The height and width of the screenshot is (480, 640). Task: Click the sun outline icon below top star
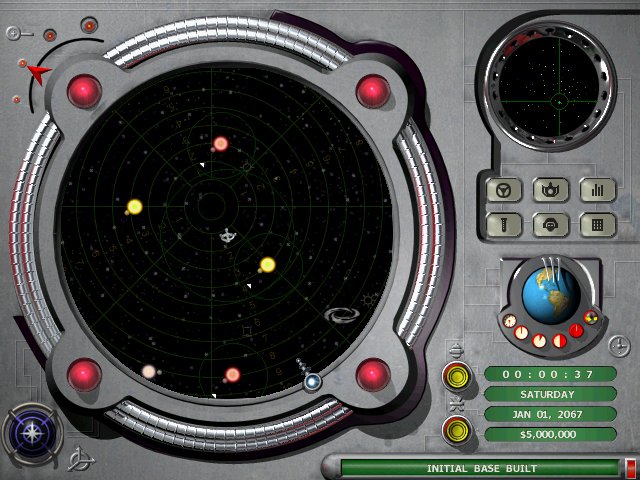[x=246, y=166]
